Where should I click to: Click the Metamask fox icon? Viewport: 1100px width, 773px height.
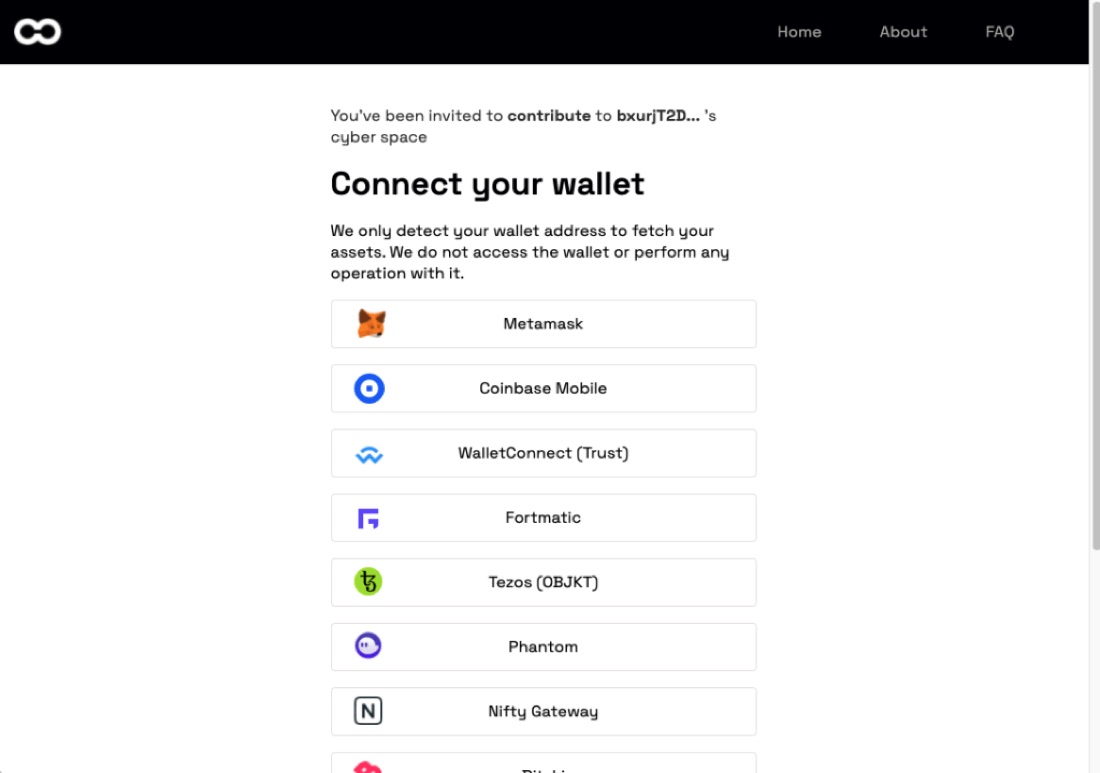pyautogui.click(x=371, y=323)
